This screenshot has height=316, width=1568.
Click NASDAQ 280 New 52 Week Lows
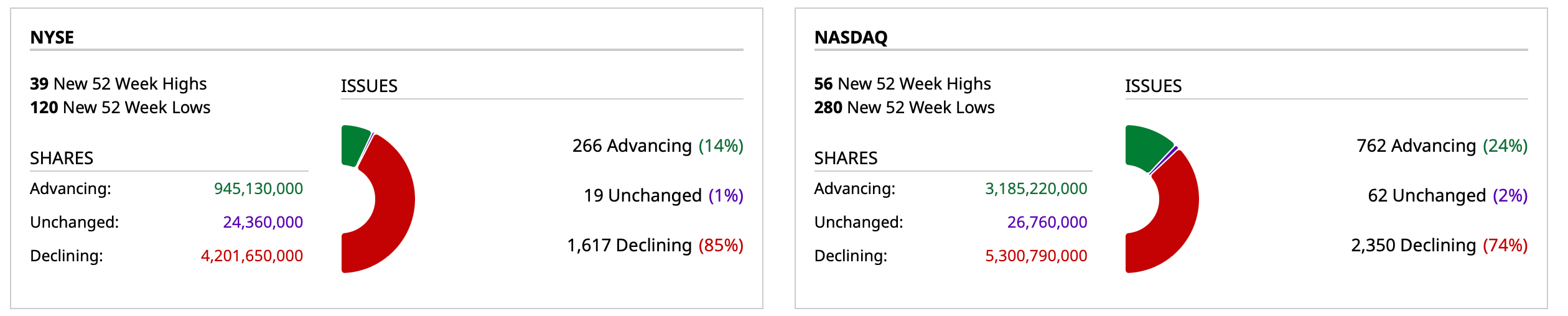coord(904,108)
